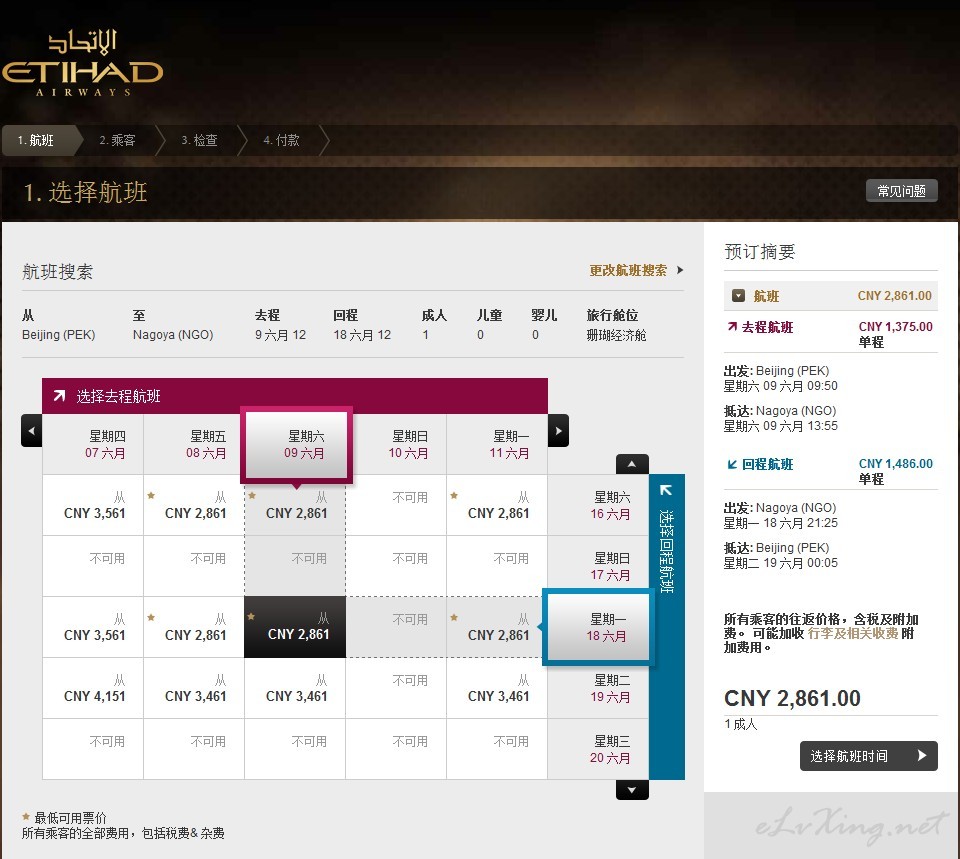Image resolution: width=960 pixels, height=859 pixels.
Task: Pick CNY 3,561 fare for 07 六月 and 18 六月
Action: [93, 627]
